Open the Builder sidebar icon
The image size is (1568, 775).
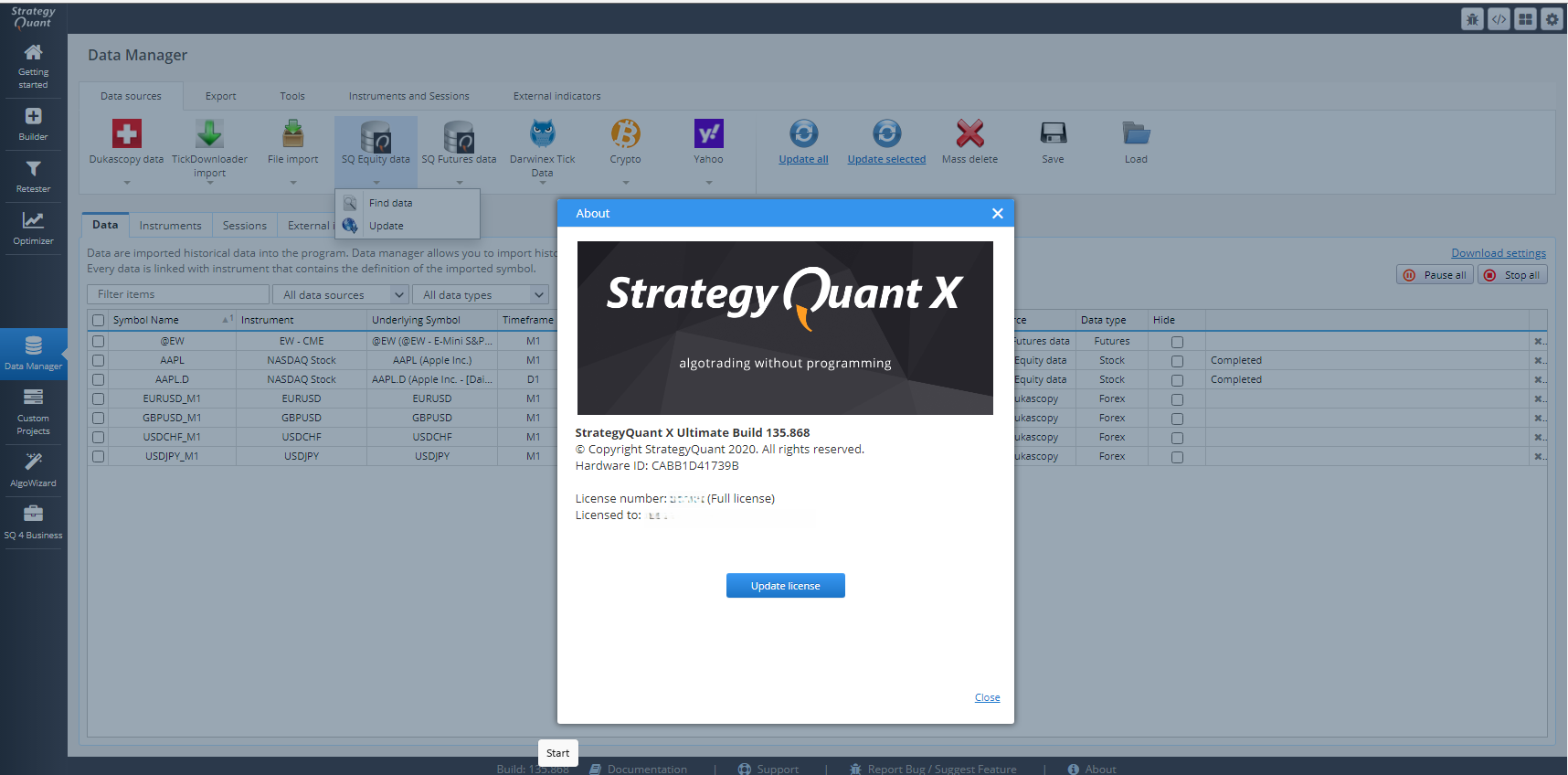point(33,124)
